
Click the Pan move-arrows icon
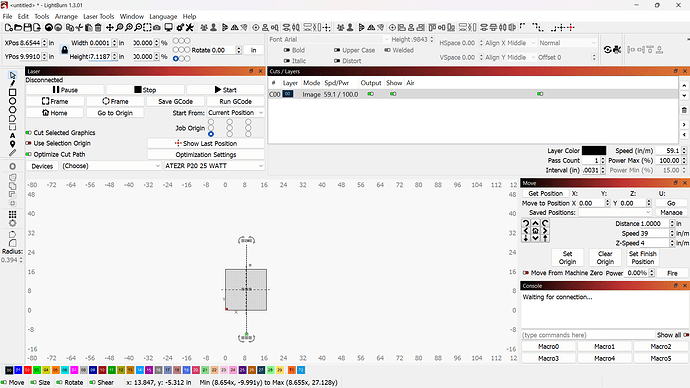click(110, 27)
